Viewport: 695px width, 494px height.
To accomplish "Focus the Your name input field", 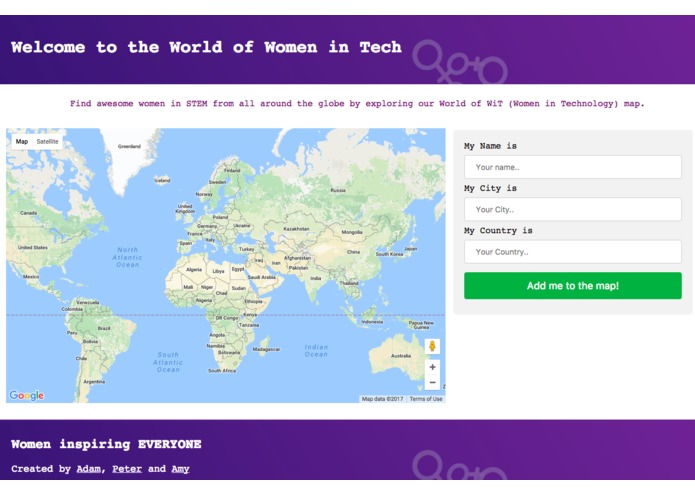I will point(573,167).
